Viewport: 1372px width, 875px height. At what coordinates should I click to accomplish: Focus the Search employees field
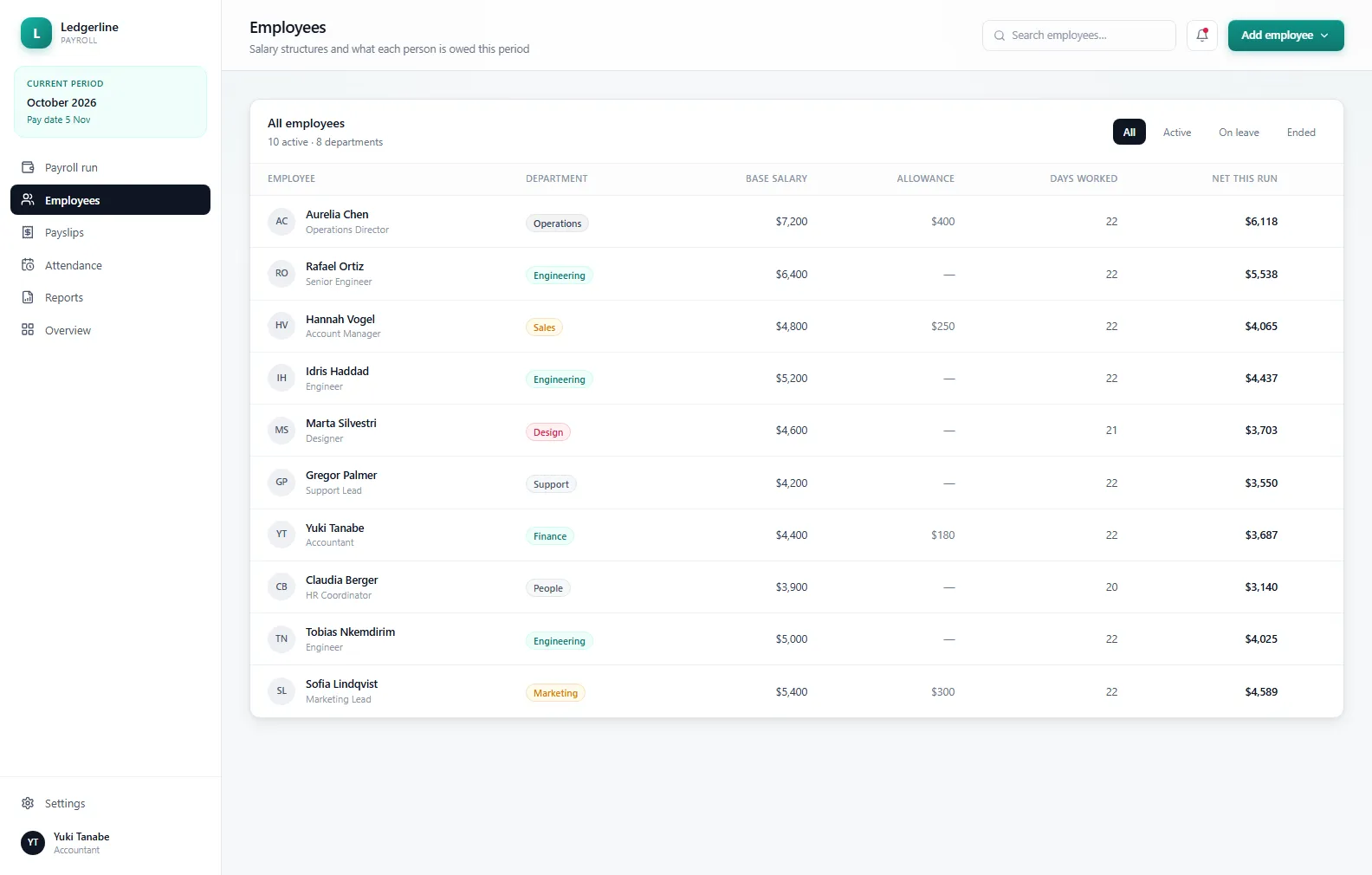(x=1079, y=36)
